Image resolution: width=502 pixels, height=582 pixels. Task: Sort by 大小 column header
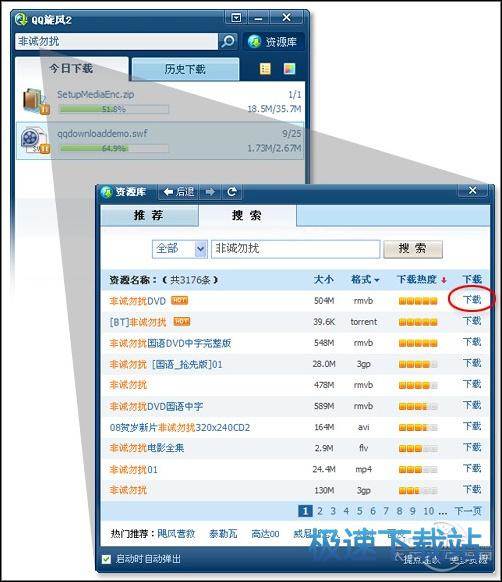(x=323, y=279)
